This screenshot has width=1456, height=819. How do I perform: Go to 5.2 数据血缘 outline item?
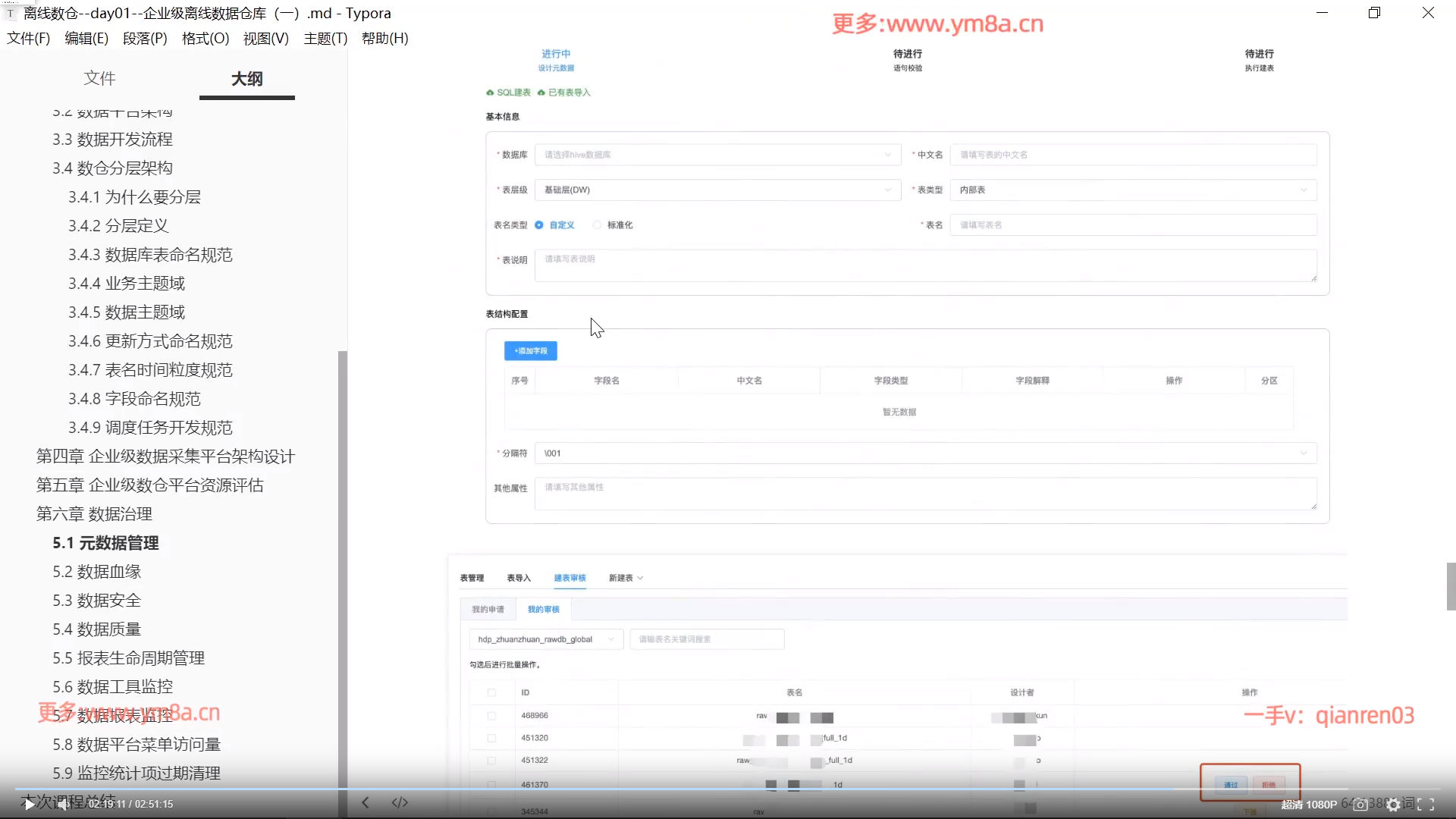[x=97, y=572]
